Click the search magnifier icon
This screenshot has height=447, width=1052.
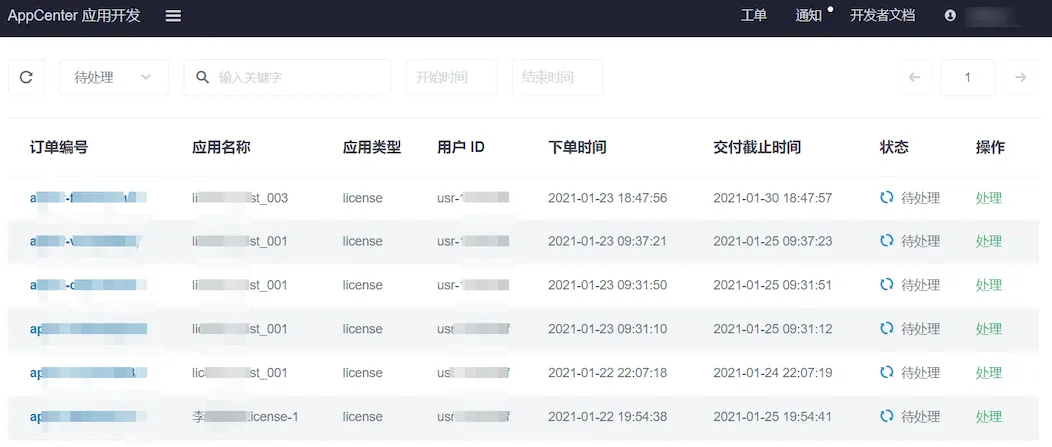202,78
